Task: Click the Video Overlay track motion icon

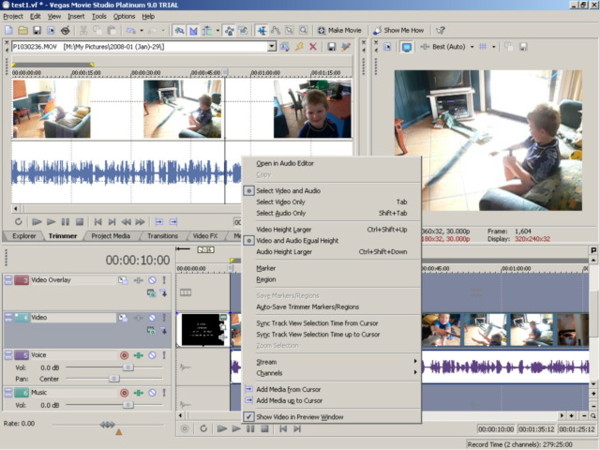Action: point(125,280)
